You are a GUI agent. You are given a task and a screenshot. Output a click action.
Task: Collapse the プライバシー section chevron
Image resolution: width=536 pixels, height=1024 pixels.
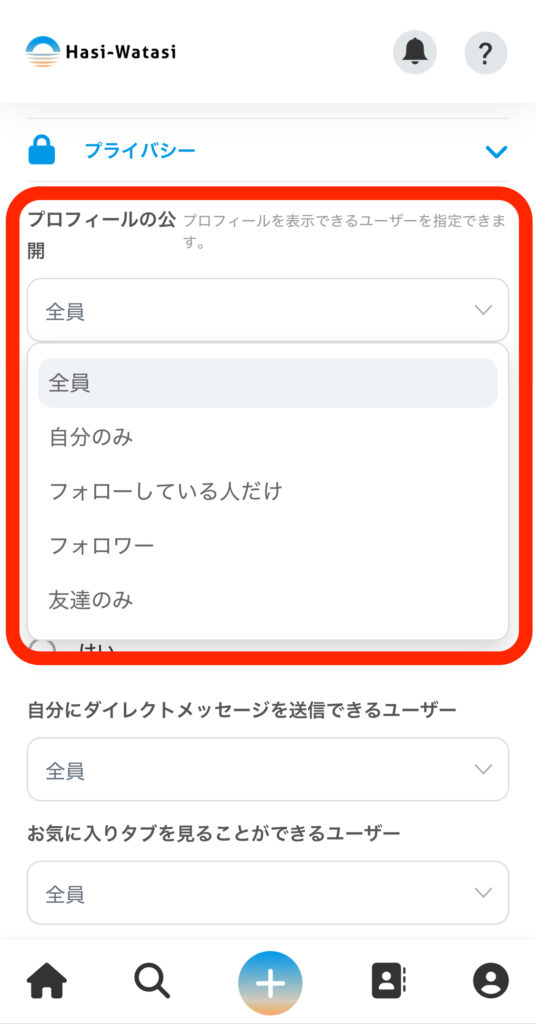click(x=496, y=152)
